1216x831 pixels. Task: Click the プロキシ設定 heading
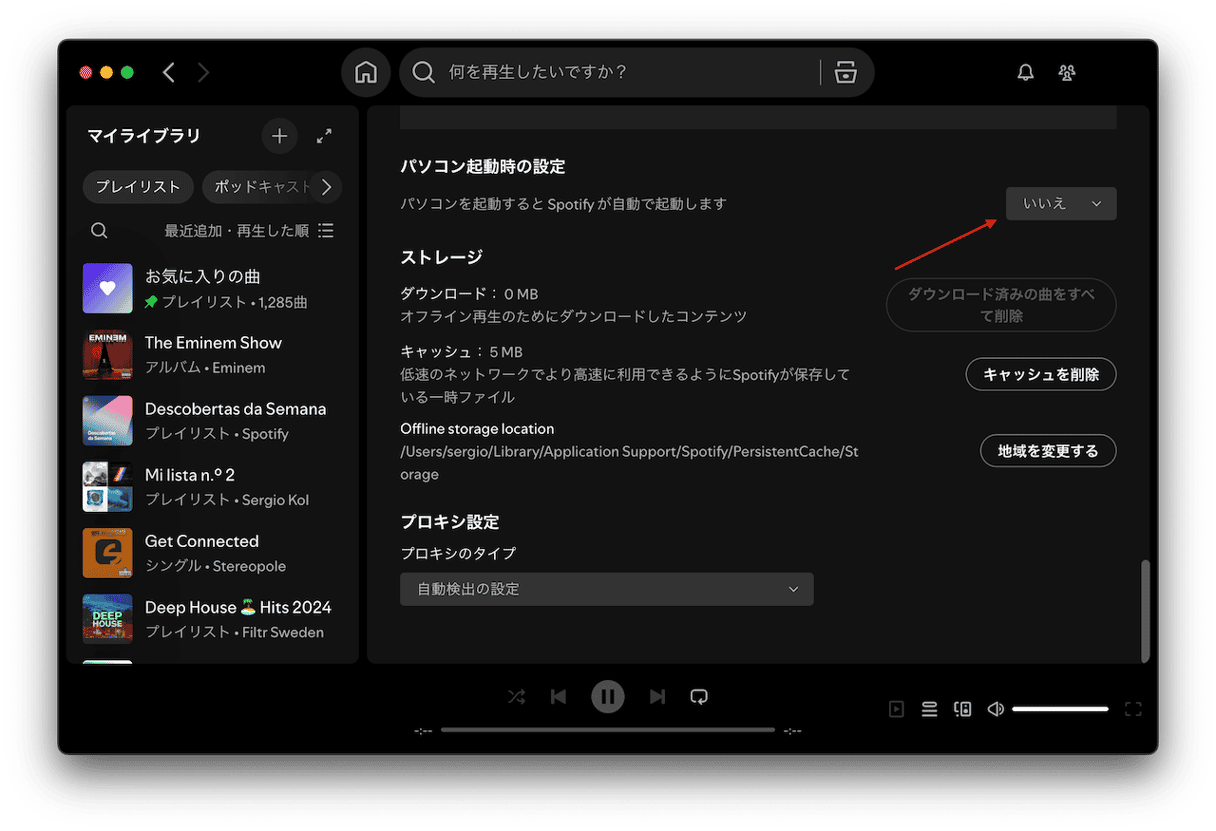tap(449, 522)
